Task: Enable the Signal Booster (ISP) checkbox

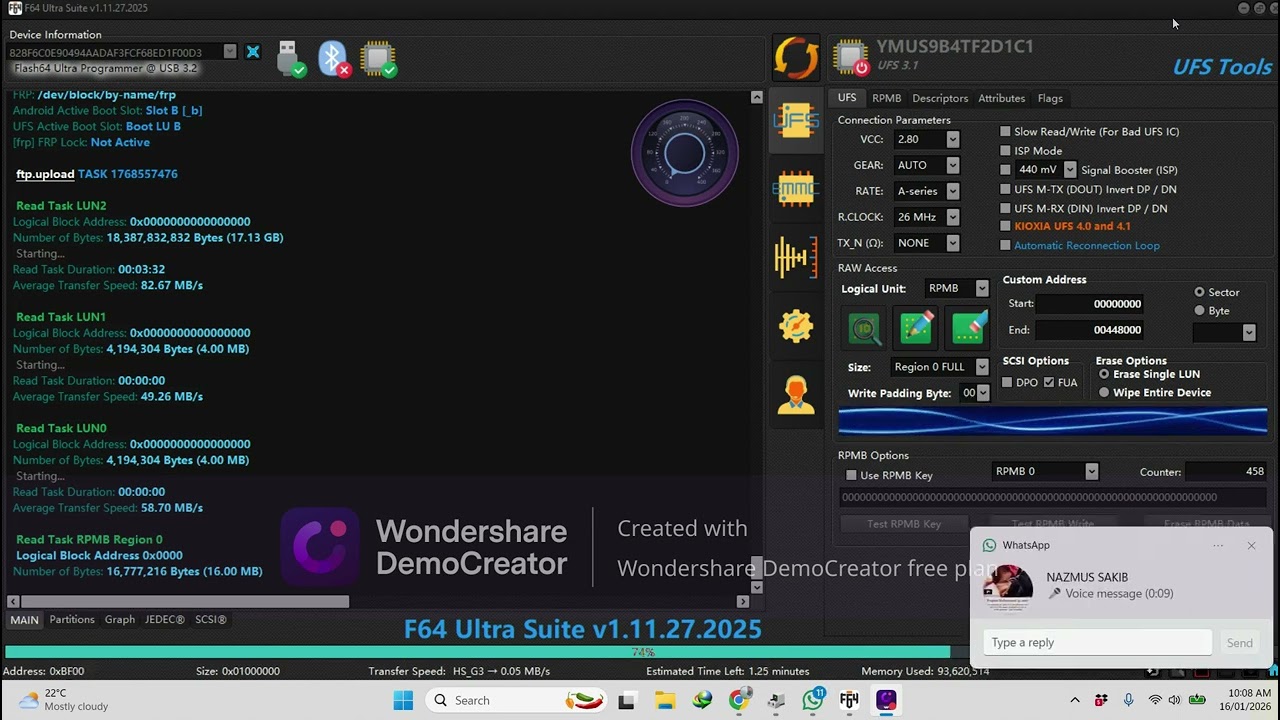Action: [1006, 170]
